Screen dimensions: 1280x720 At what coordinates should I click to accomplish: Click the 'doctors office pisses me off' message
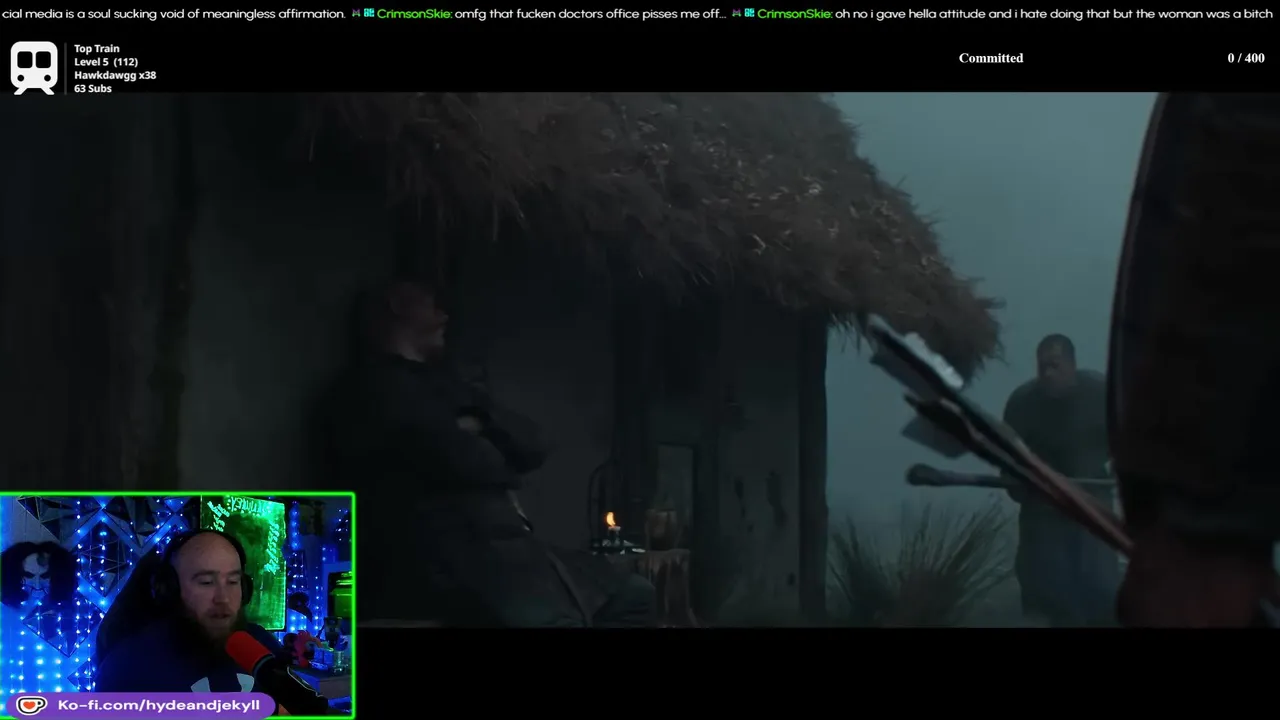click(590, 14)
